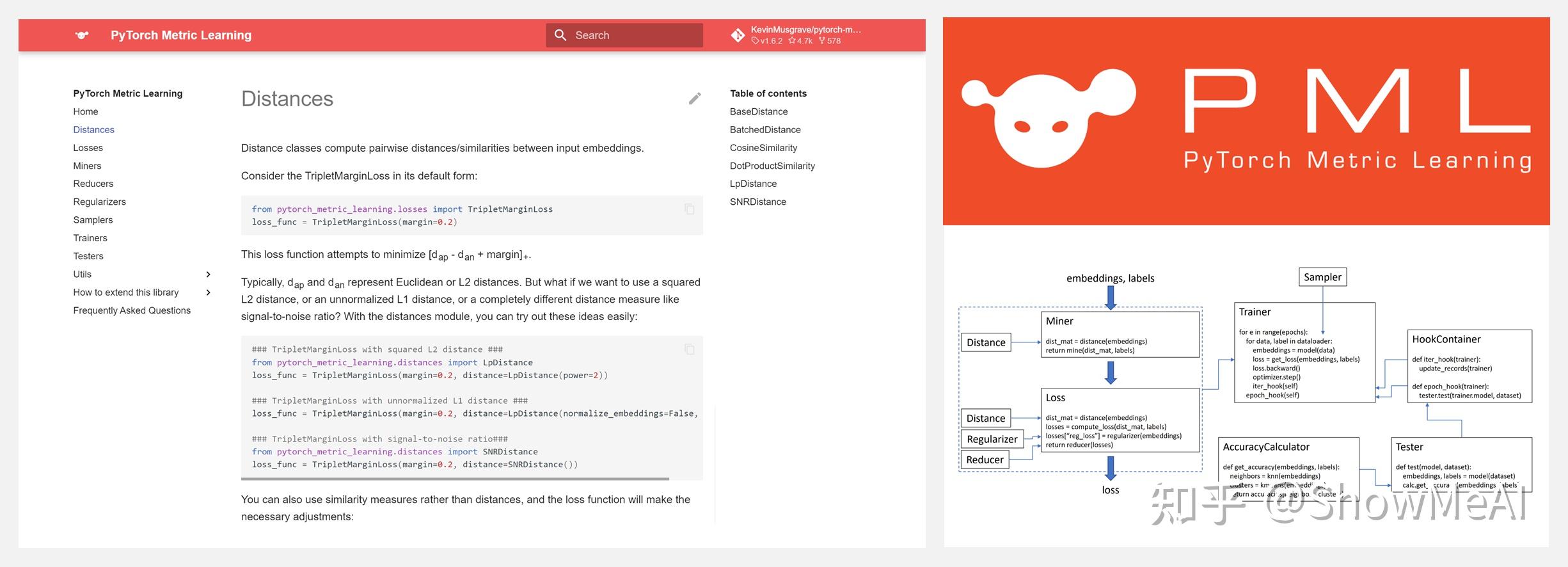This screenshot has width=1568, height=567.
Task: Navigate to Regularizers in sidebar
Action: (x=99, y=202)
